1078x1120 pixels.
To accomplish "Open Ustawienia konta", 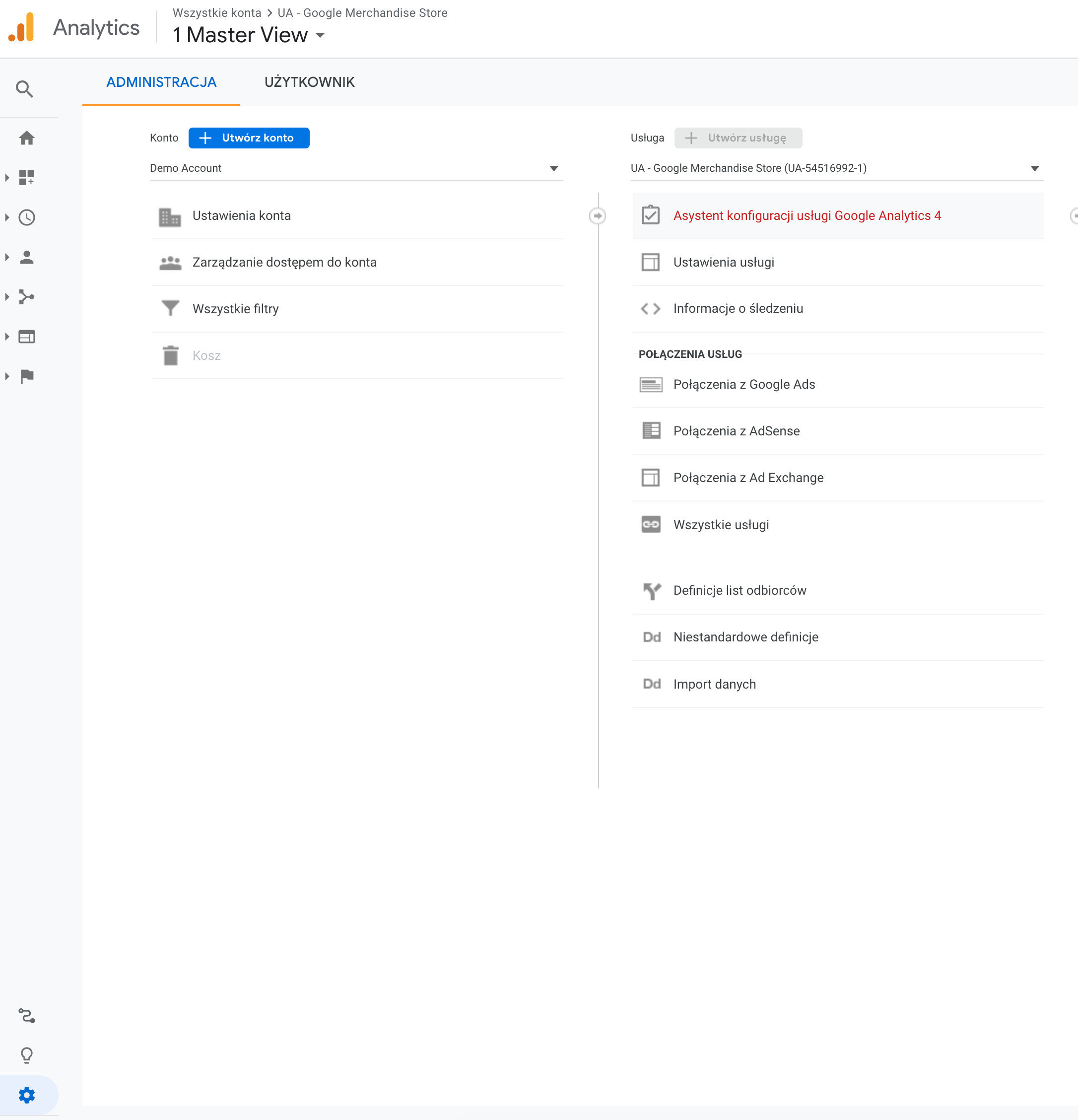I will click(357, 215).
